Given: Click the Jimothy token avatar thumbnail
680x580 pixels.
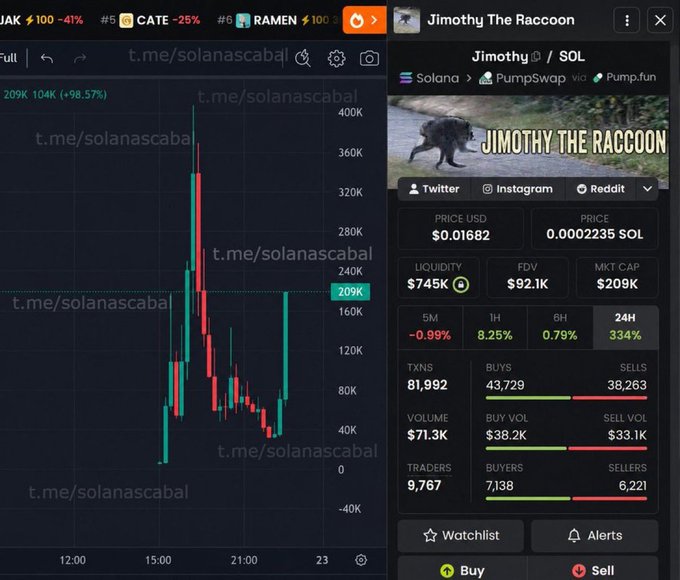Looking at the screenshot, I should point(406,20).
